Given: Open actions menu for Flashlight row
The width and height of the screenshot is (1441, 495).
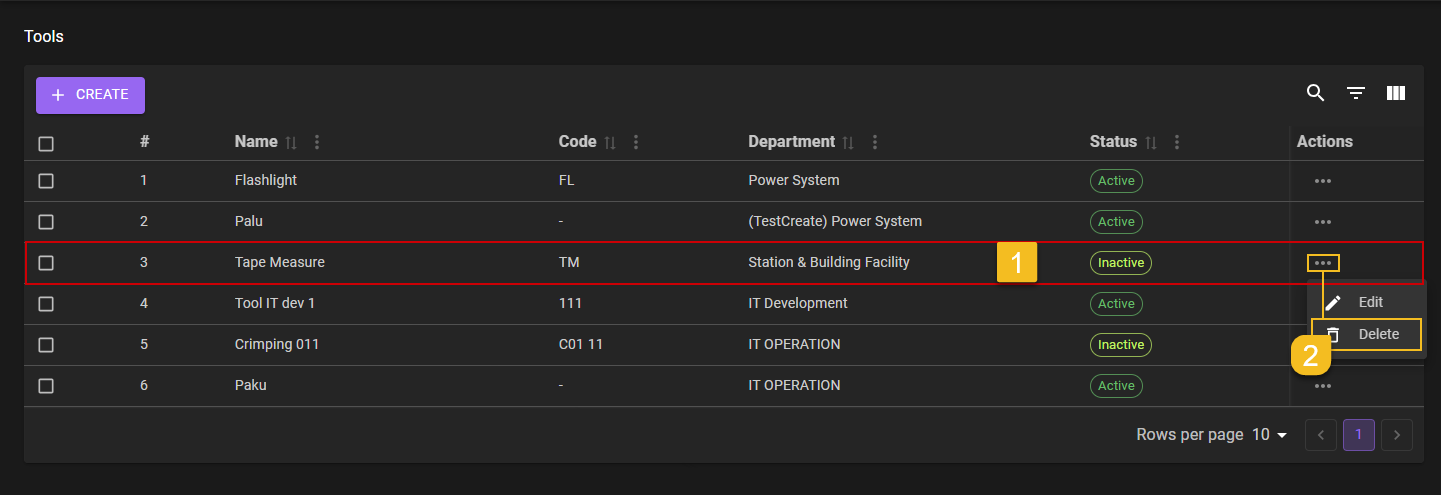Looking at the screenshot, I should click(1322, 181).
